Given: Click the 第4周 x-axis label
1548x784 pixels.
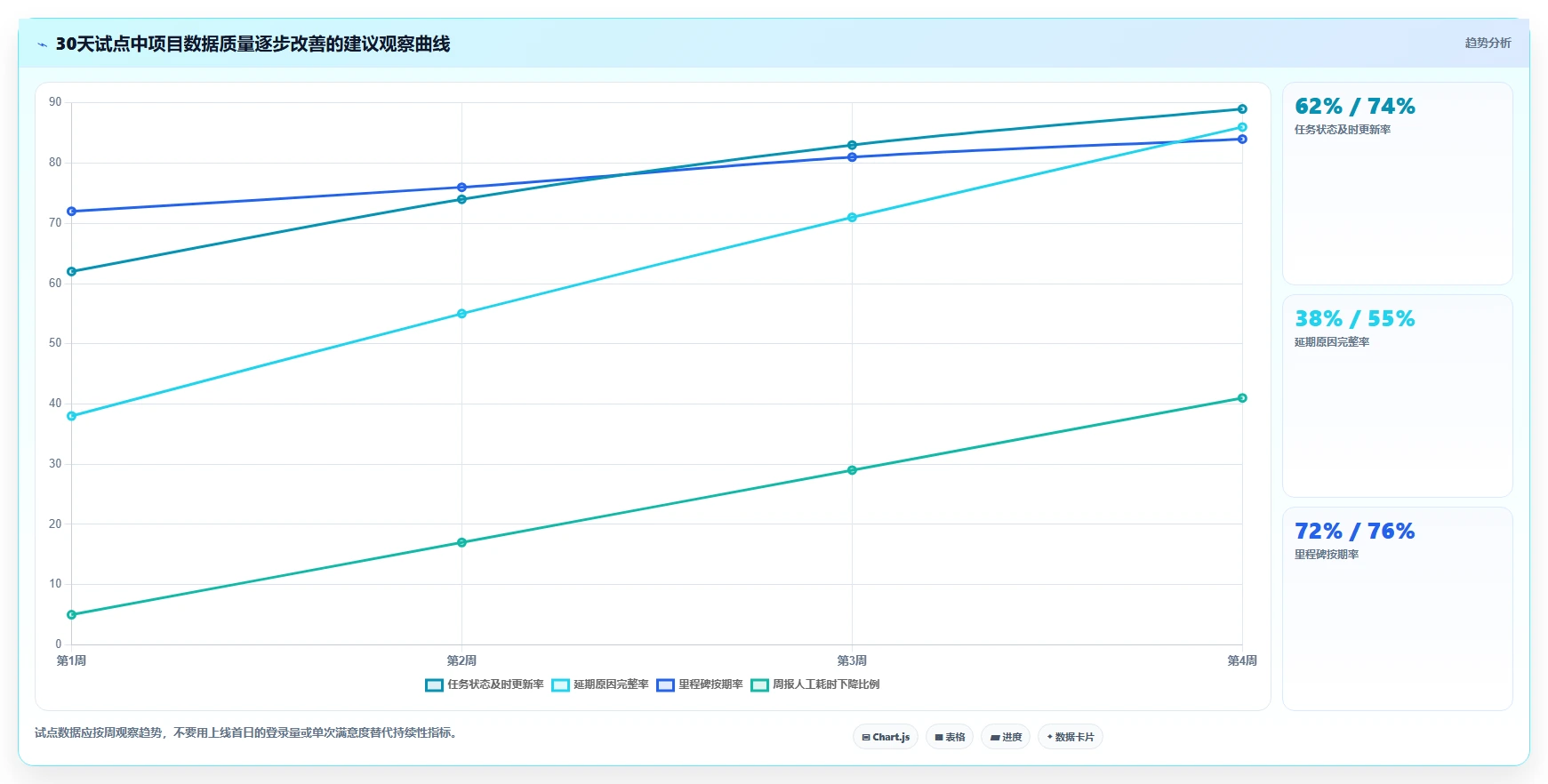Looking at the screenshot, I should click(1242, 660).
